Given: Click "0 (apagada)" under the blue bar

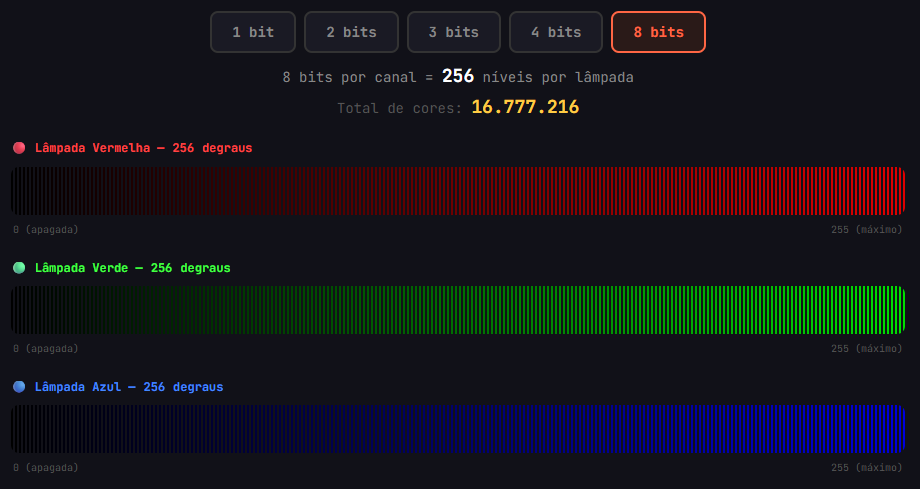Looking at the screenshot, I should (x=46, y=468).
